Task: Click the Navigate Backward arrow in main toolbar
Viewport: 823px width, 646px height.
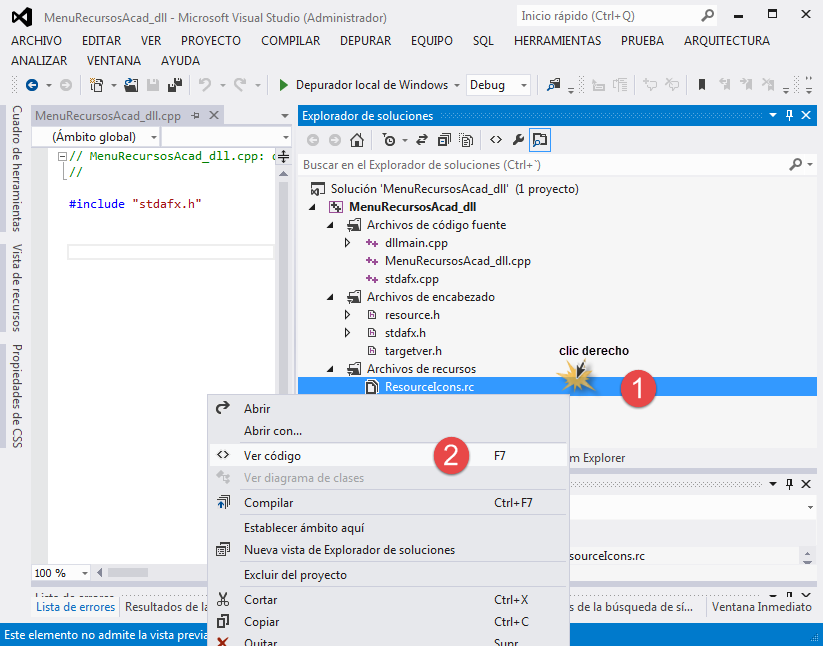Action: (32, 84)
